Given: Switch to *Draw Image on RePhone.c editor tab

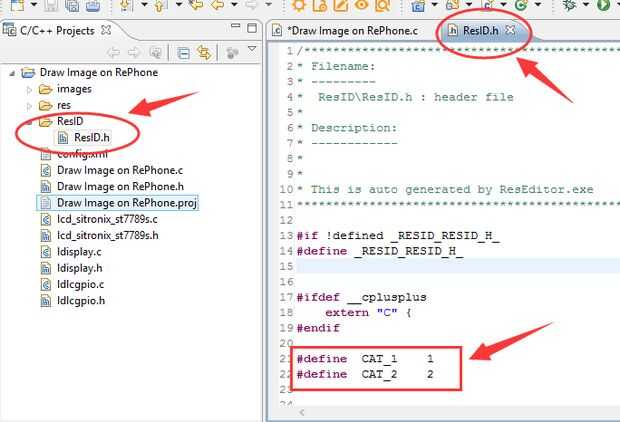Looking at the screenshot, I should (x=352, y=31).
